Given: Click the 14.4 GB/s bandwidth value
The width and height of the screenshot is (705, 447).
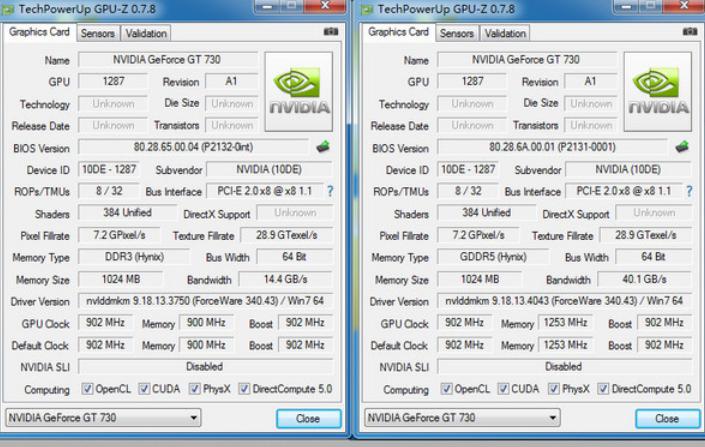Looking at the screenshot, I should tap(286, 279).
